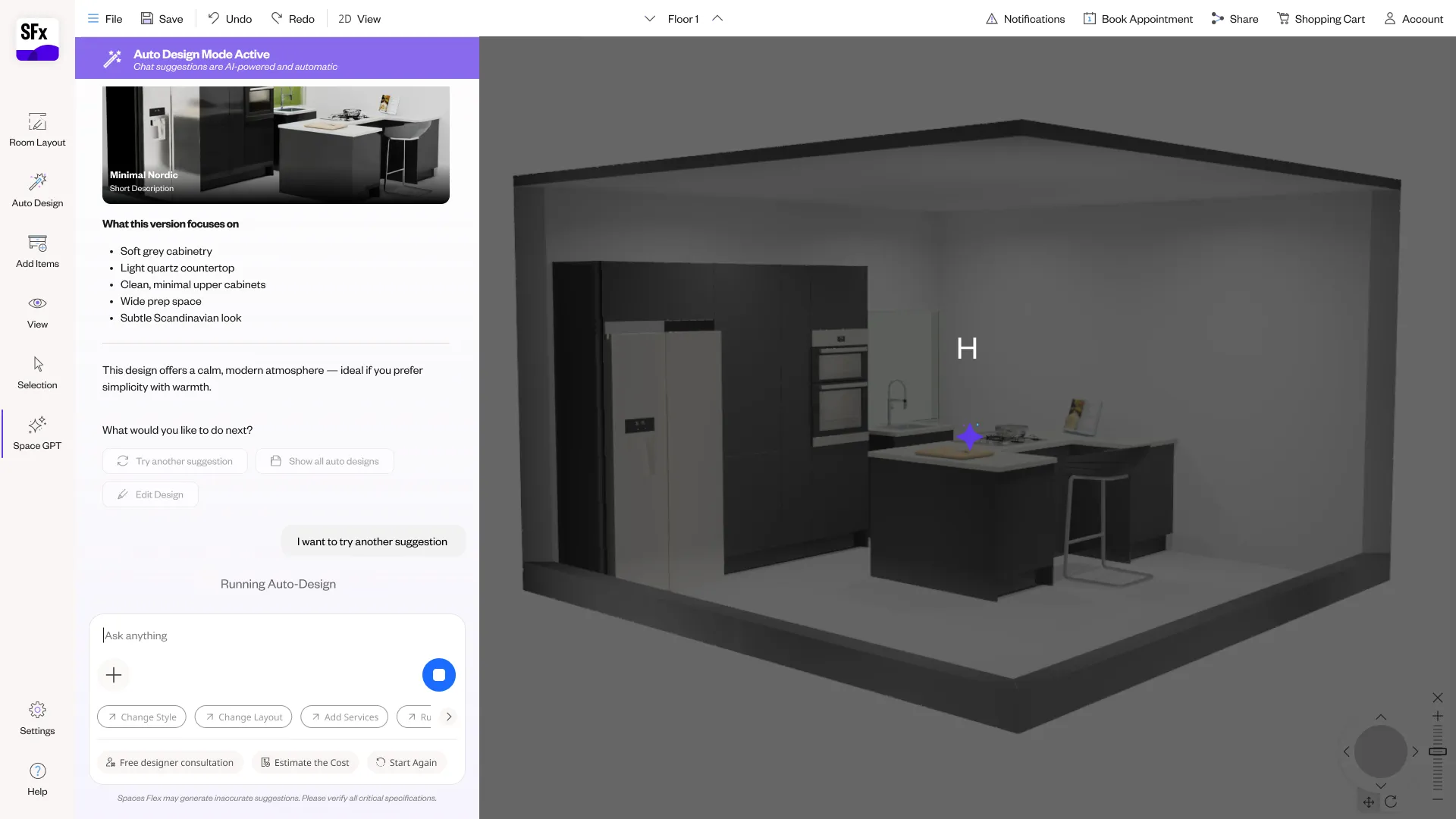Redo the last action
1456x819 pixels.
293,18
